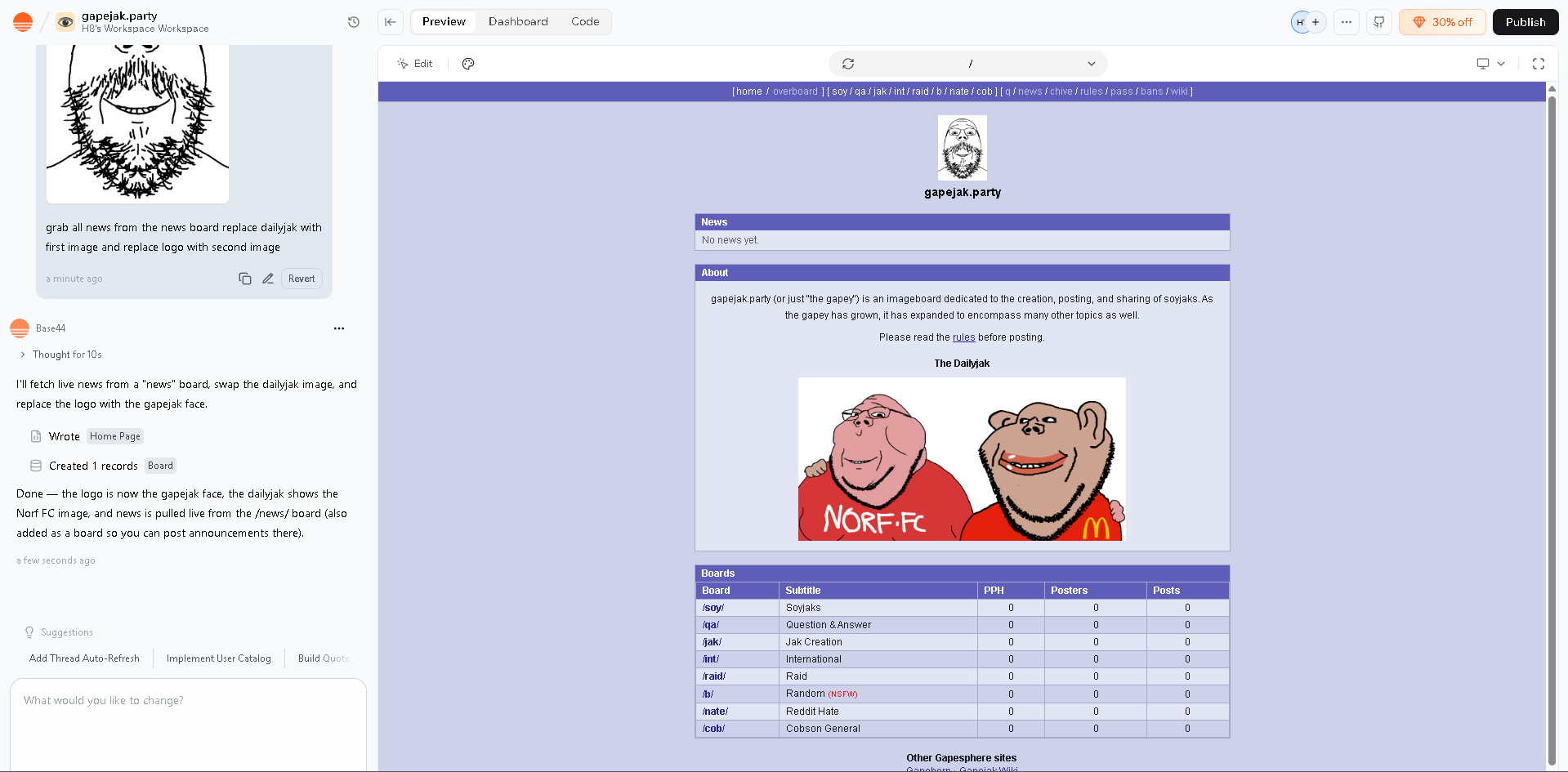This screenshot has width=1568, height=772.
Task: Open the page route dropdown
Action: [x=1091, y=64]
